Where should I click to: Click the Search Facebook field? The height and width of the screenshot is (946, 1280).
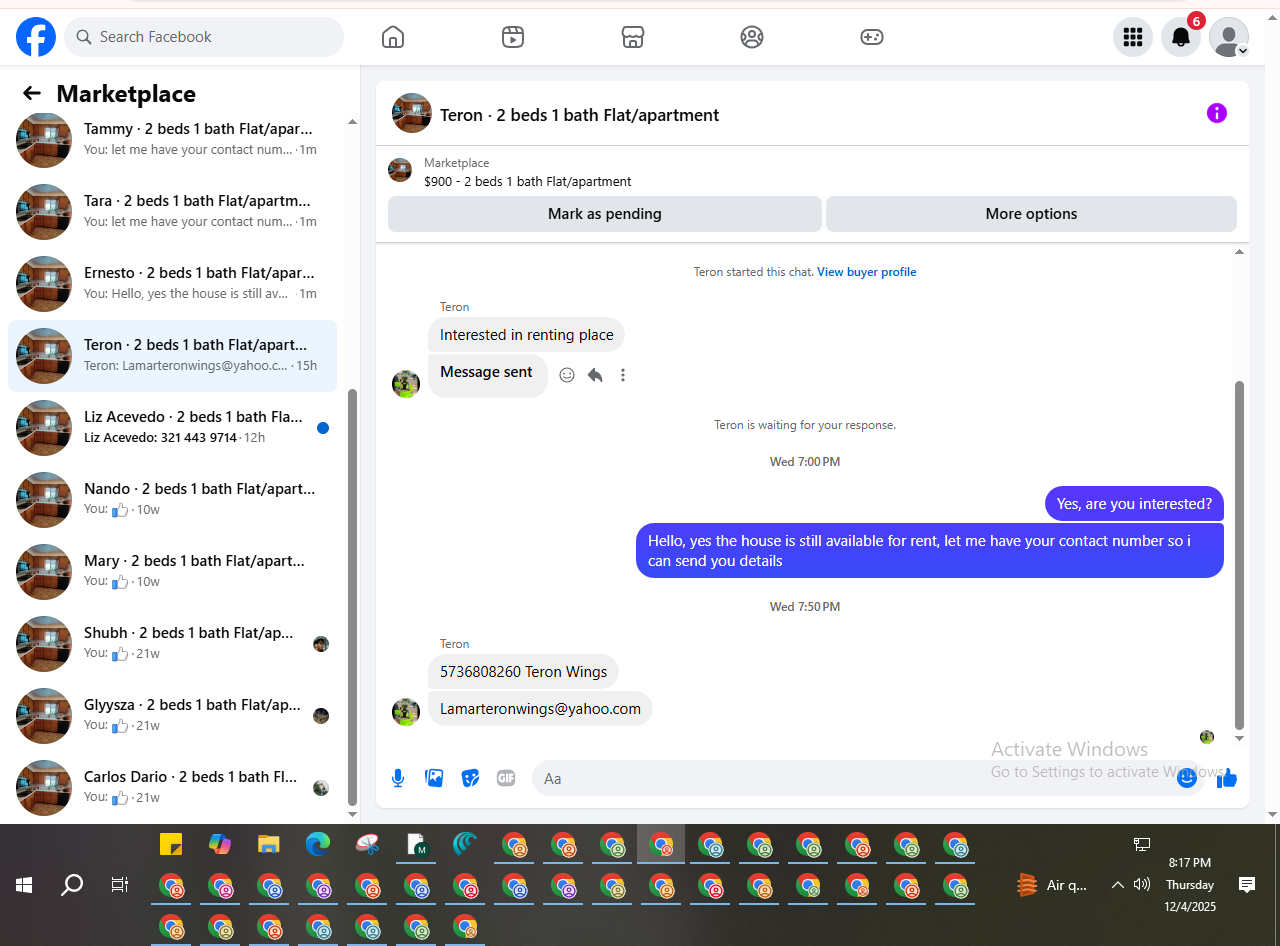[204, 37]
